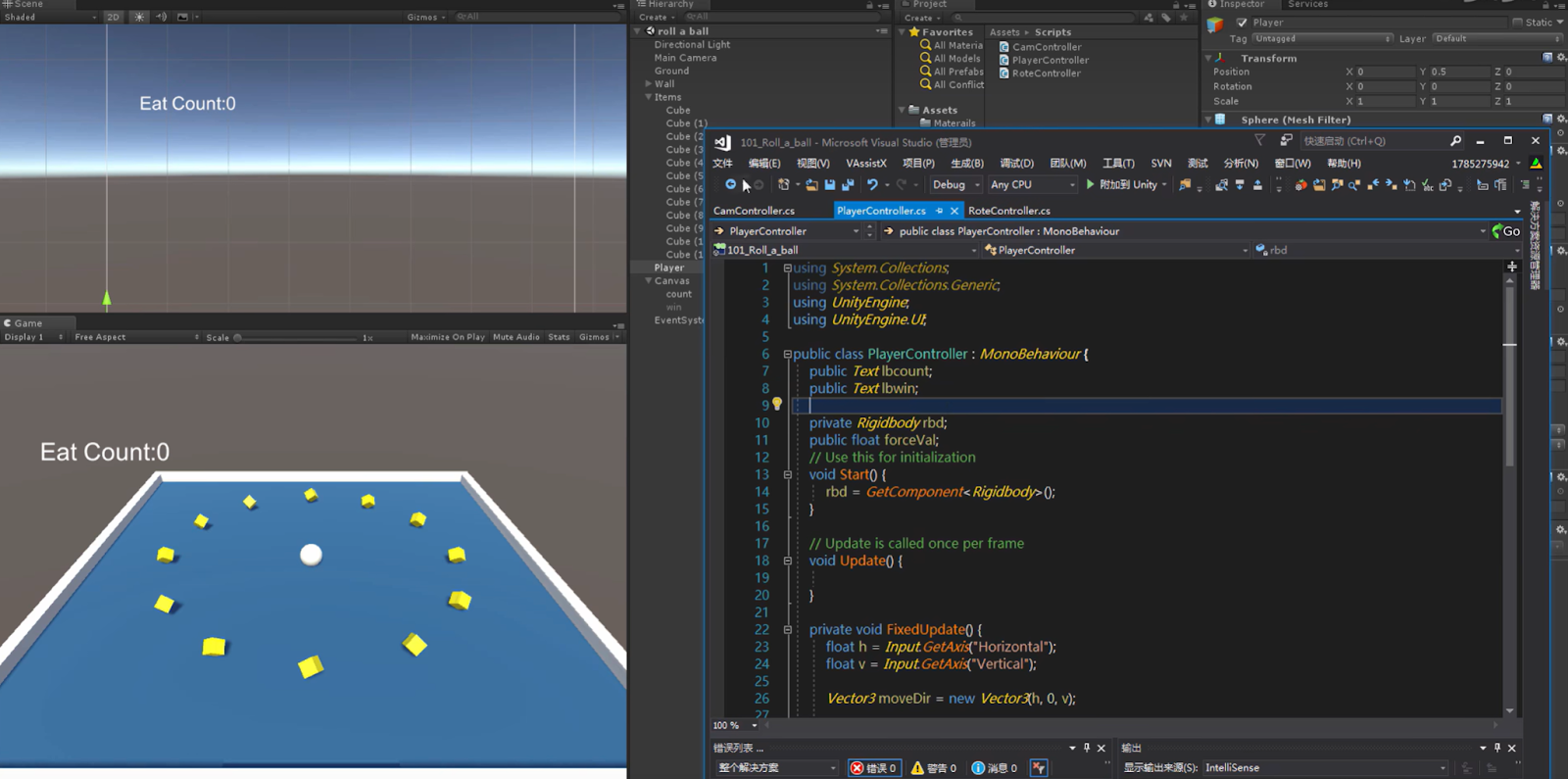
Task: Toggle scene lighting sun icon
Action: tap(139, 17)
